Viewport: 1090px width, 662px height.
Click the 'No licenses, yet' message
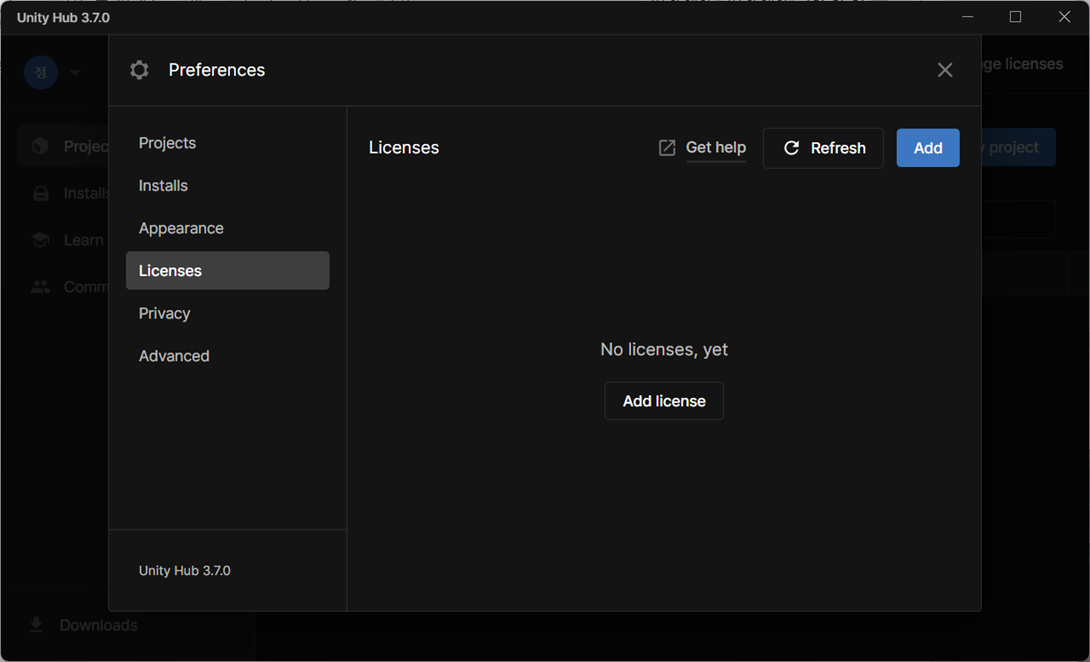(x=664, y=349)
